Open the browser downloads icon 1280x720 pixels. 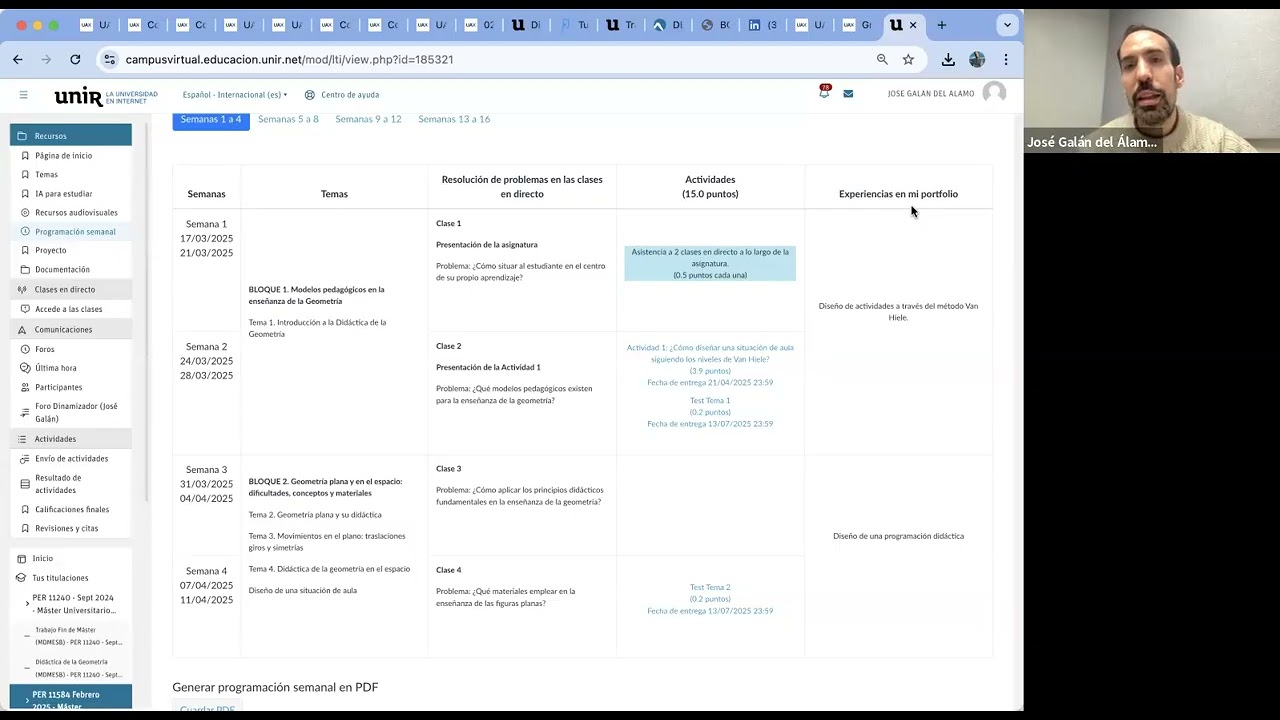tap(948, 60)
